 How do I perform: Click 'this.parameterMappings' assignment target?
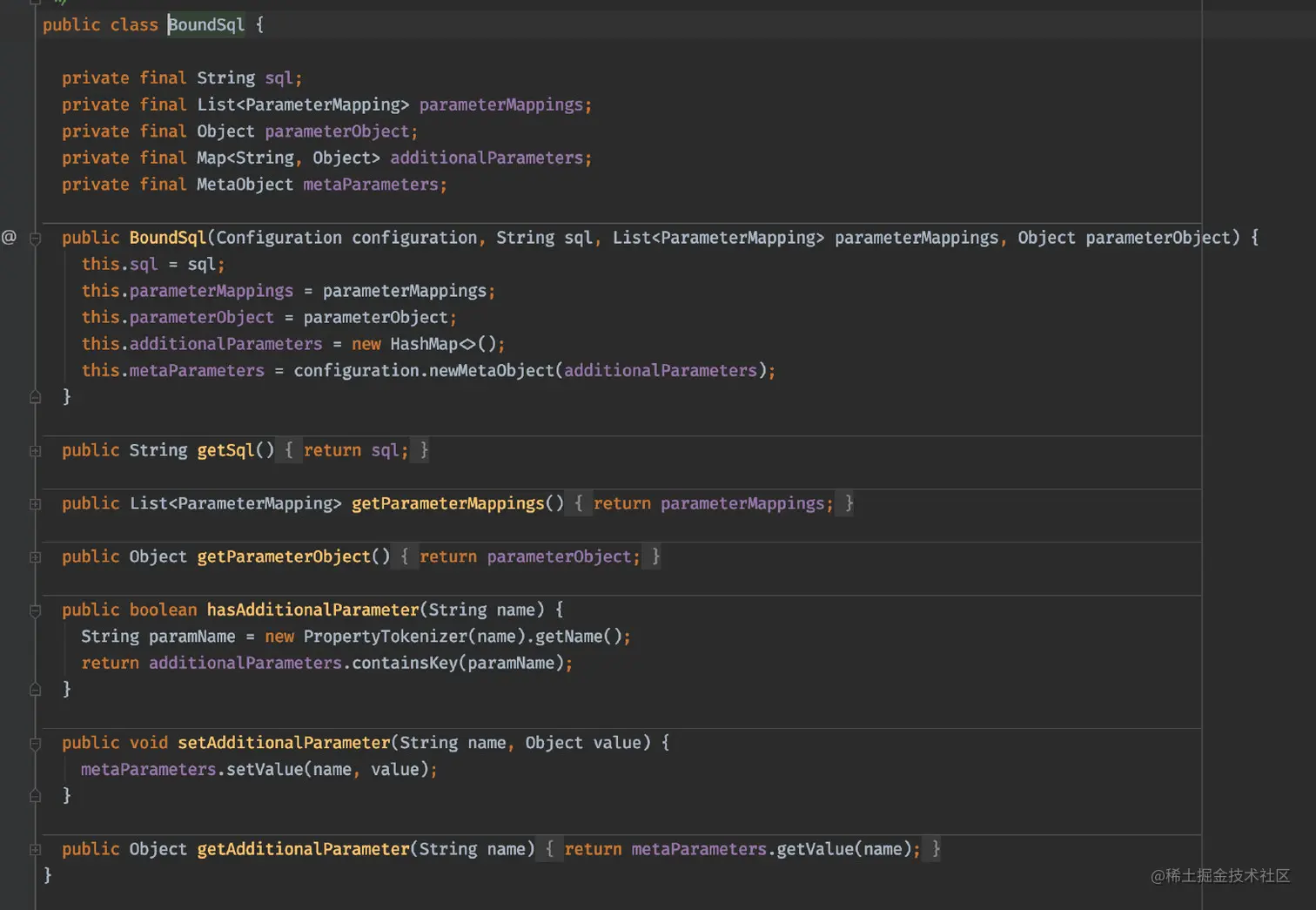(x=187, y=291)
